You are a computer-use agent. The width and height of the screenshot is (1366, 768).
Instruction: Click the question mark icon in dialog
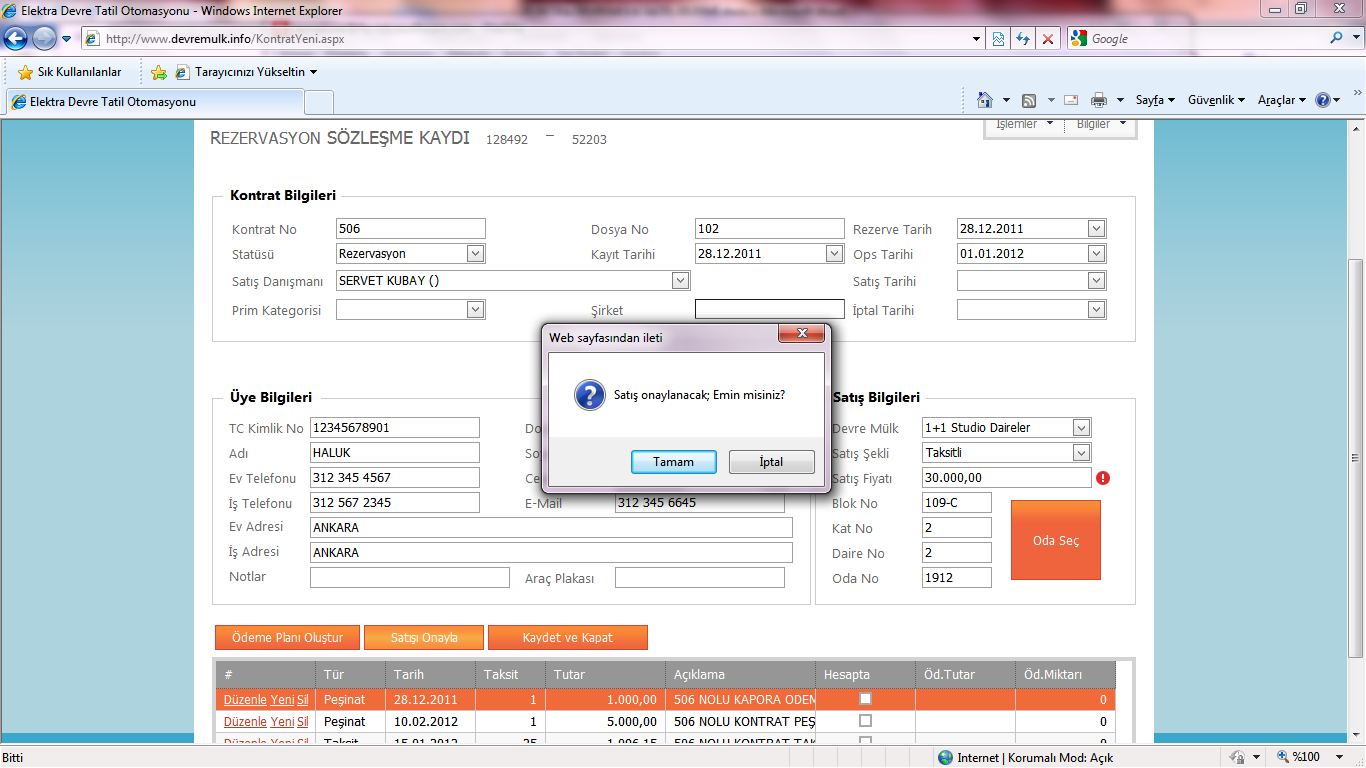[x=589, y=394]
